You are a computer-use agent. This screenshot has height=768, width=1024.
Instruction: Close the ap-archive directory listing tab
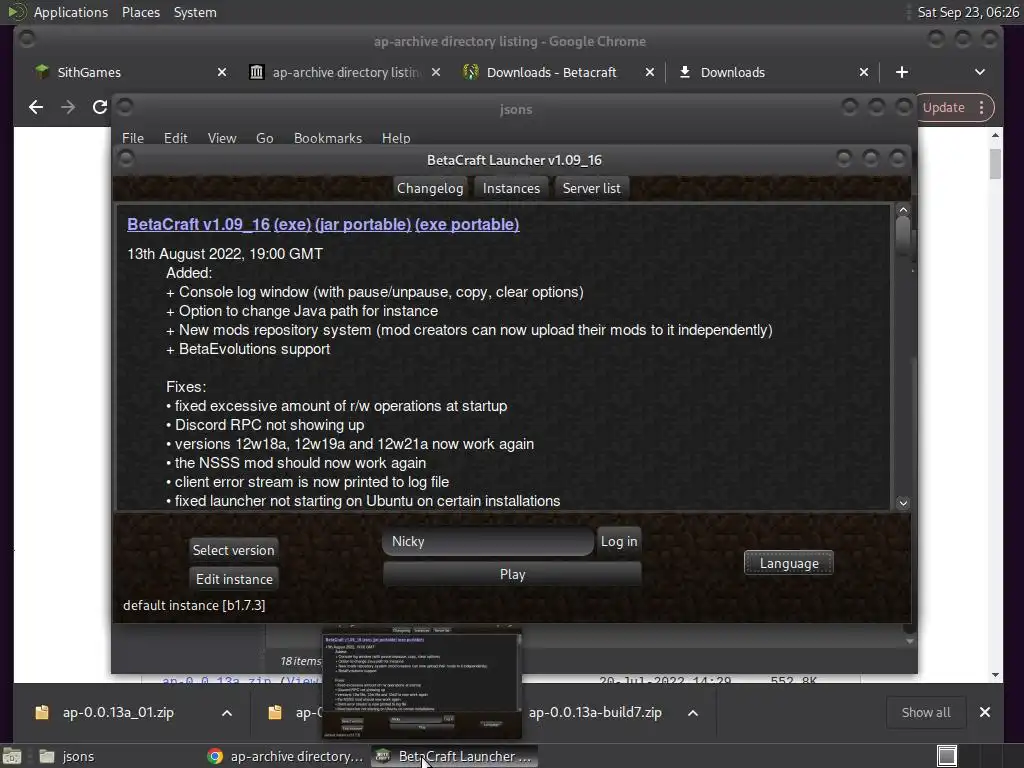tap(436, 72)
